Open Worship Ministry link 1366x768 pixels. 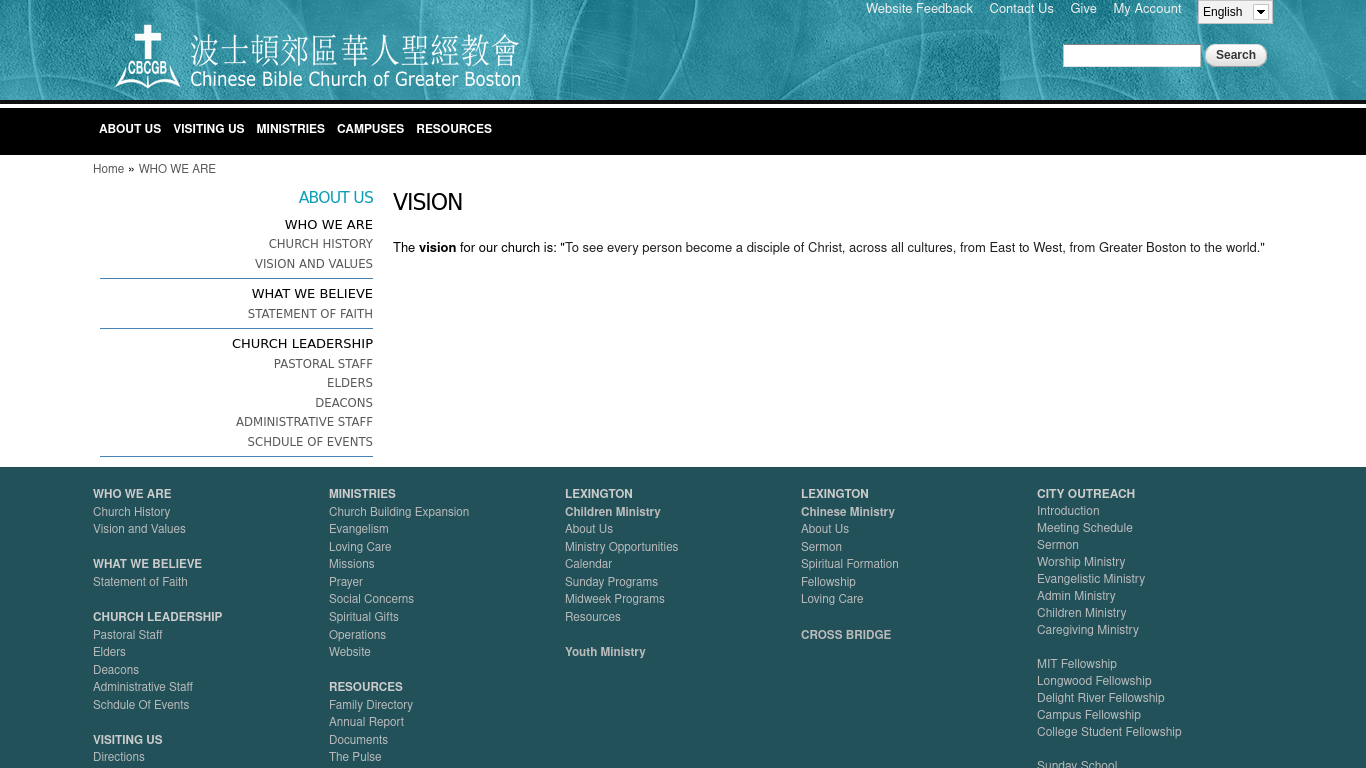[1081, 562]
